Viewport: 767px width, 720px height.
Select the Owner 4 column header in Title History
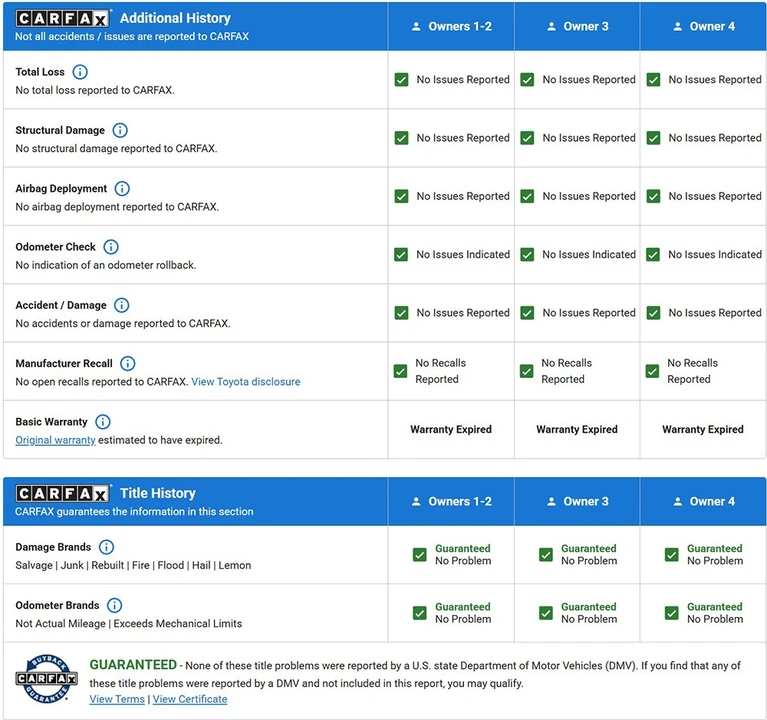pos(703,501)
